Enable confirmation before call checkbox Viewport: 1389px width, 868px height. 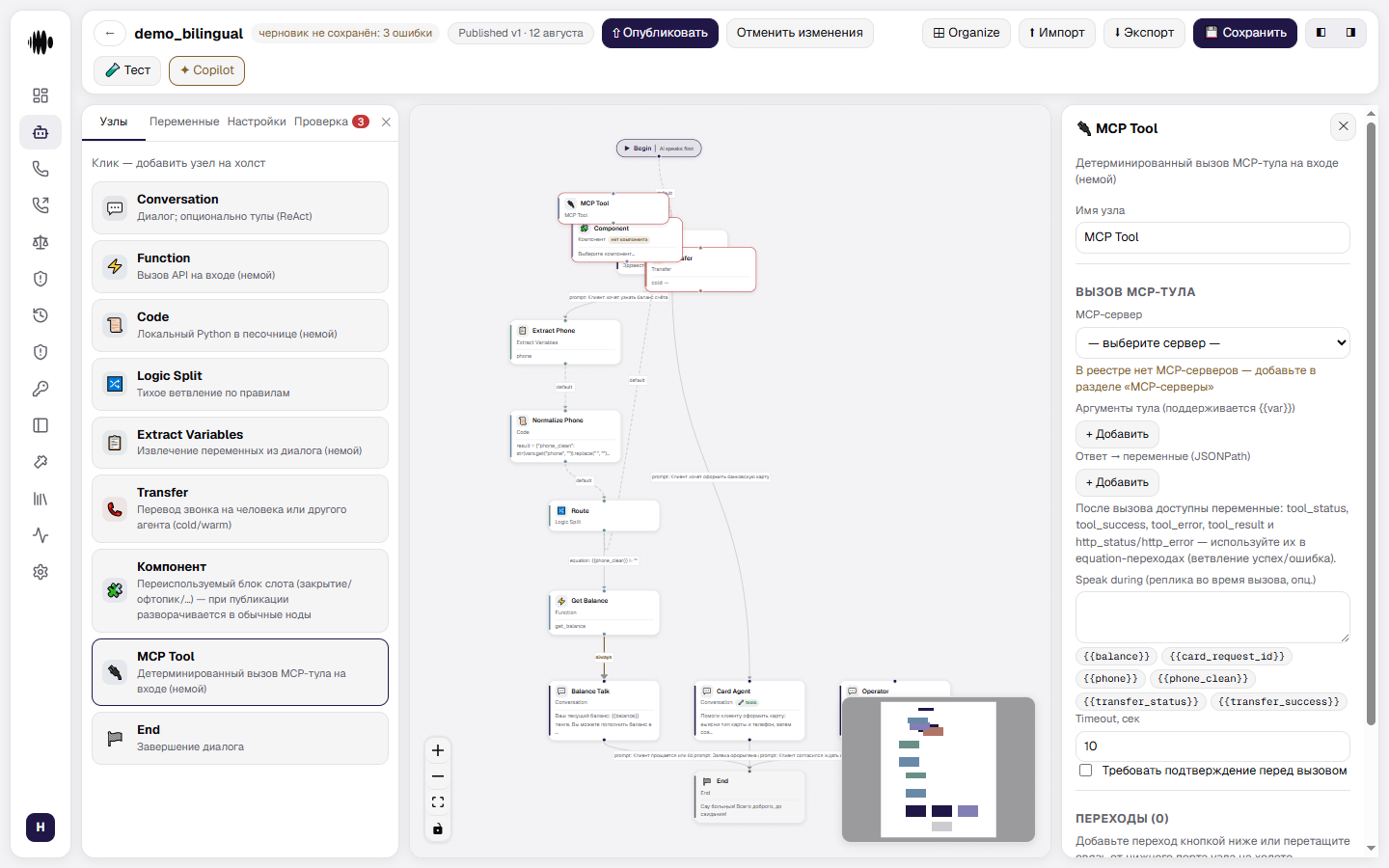point(1085,771)
